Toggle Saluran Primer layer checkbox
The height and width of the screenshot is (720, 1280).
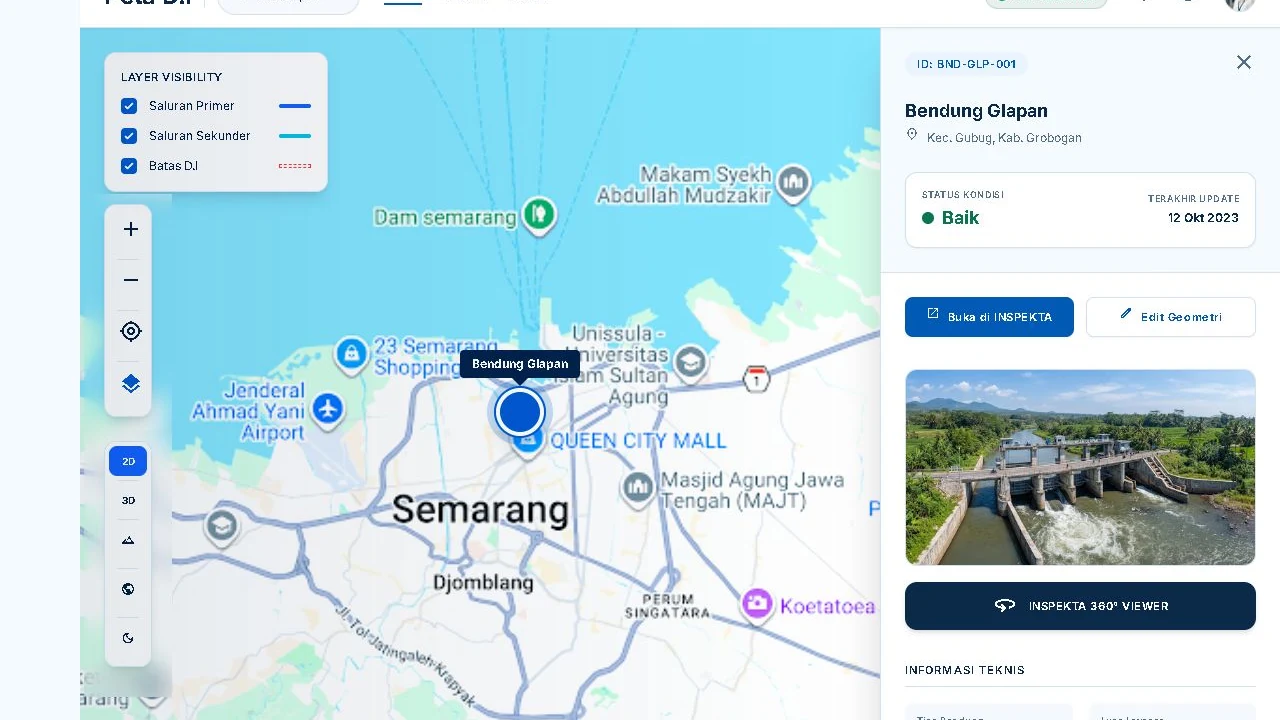(x=129, y=106)
